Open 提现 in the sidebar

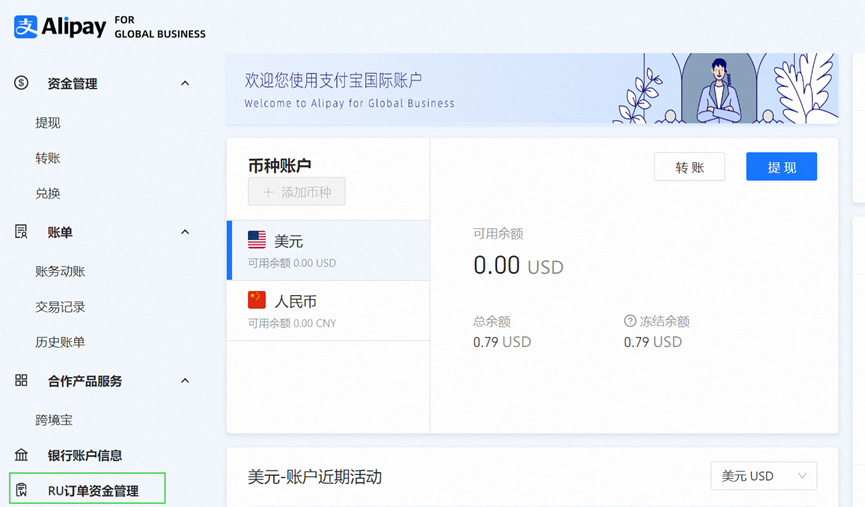click(x=48, y=122)
